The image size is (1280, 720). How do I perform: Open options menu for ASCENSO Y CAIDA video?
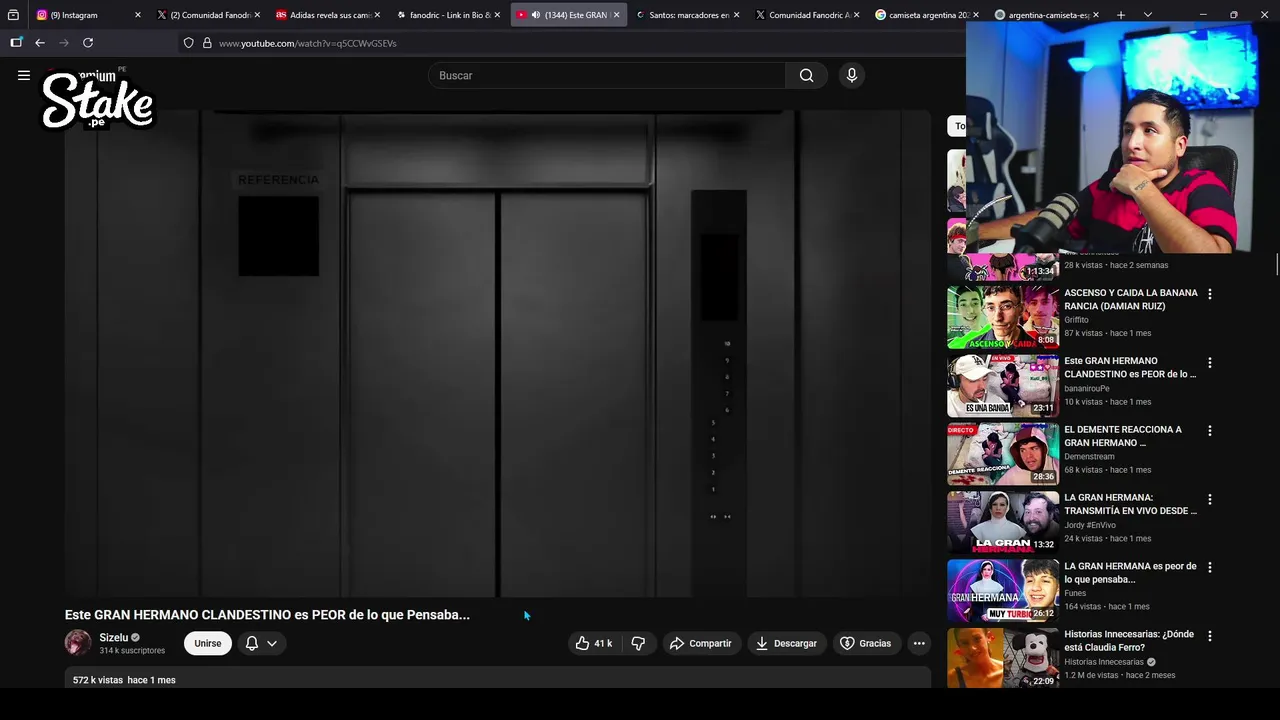[1210, 294]
